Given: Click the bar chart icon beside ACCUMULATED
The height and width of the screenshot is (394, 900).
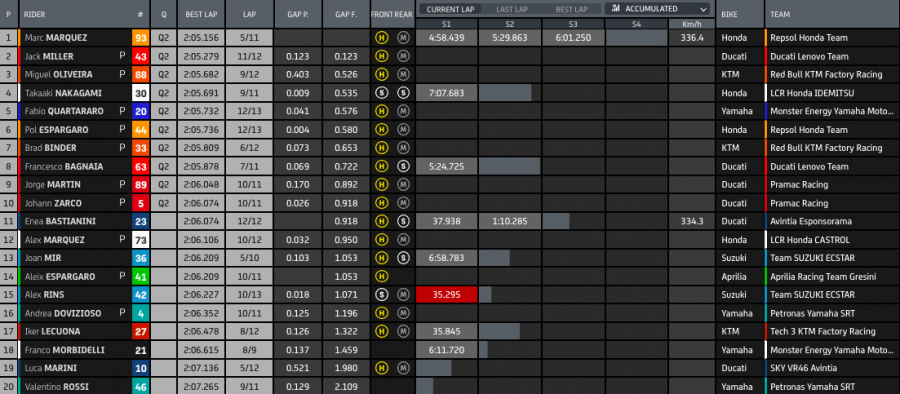Looking at the screenshot, I should coord(616,9).
